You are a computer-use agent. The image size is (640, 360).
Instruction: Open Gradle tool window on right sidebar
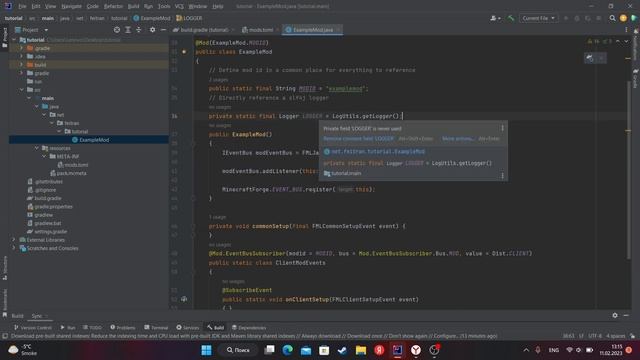click(x=636, y=78)
